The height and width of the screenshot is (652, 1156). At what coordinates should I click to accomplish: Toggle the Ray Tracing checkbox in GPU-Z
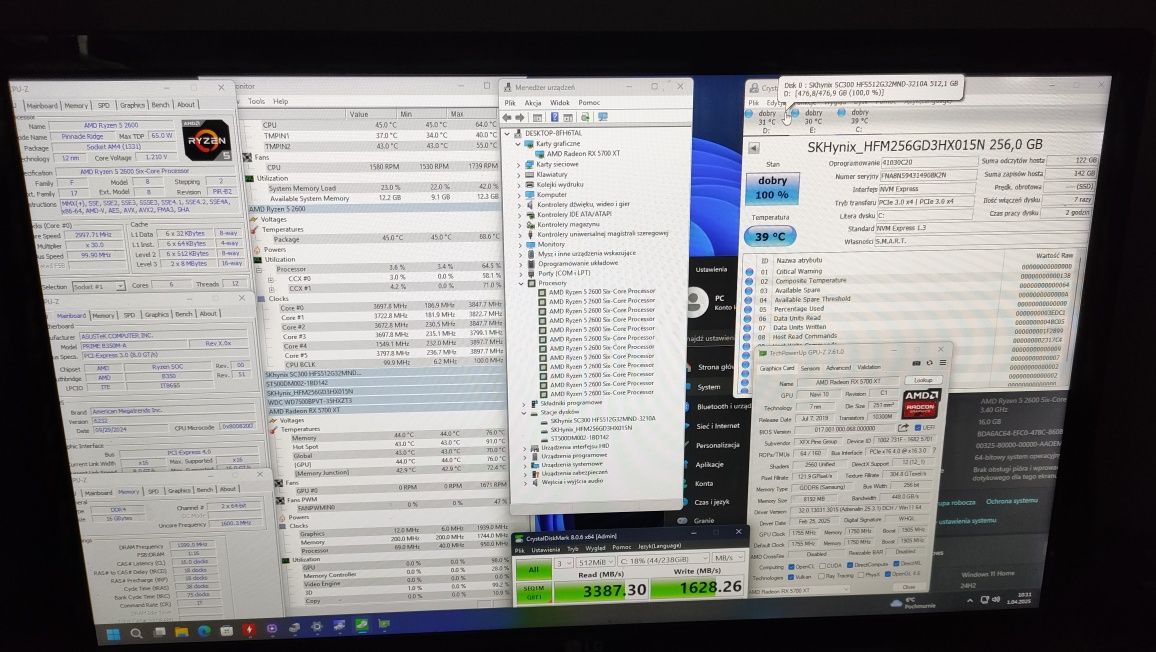819,576
